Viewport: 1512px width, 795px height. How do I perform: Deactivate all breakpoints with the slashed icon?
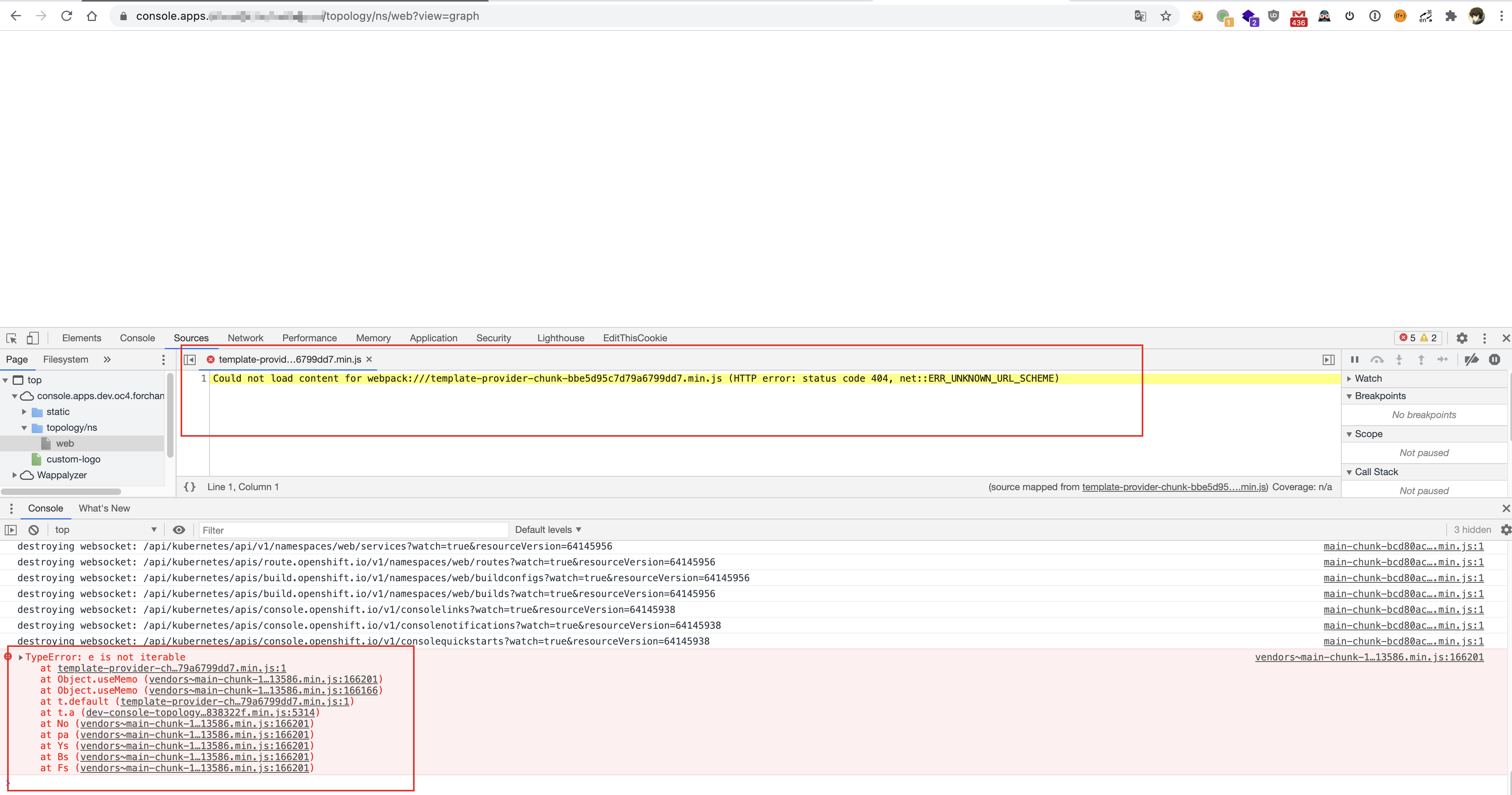pos(1472,359)
